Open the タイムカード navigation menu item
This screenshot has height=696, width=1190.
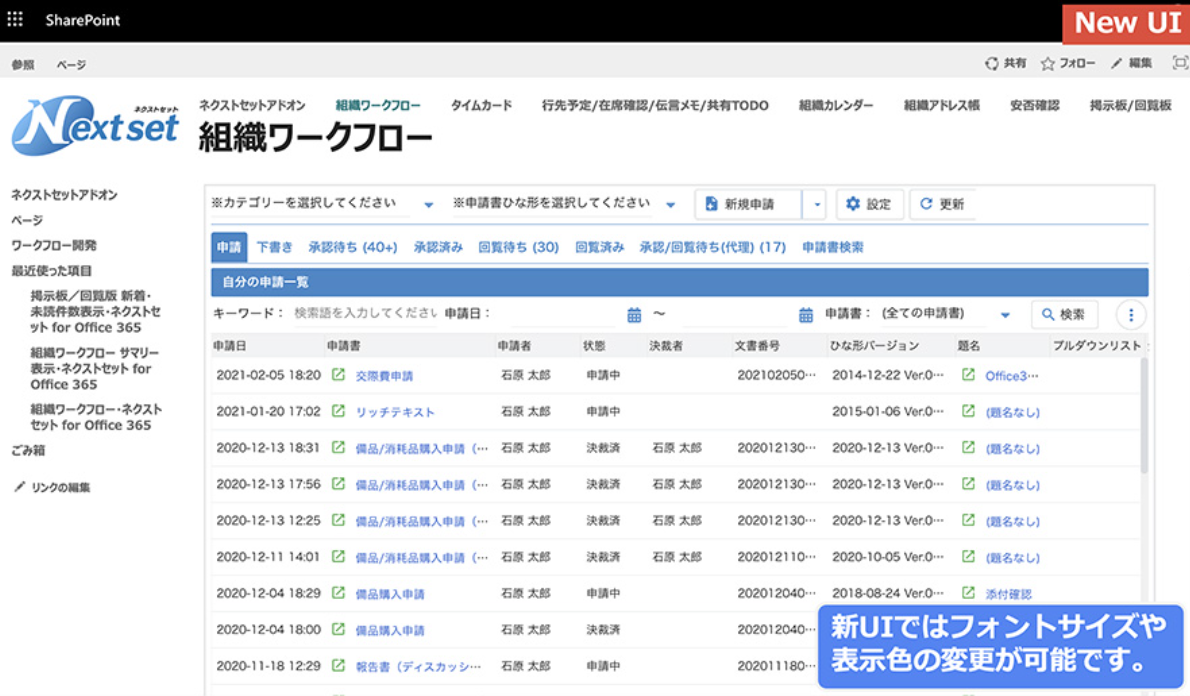click(481, 105)
